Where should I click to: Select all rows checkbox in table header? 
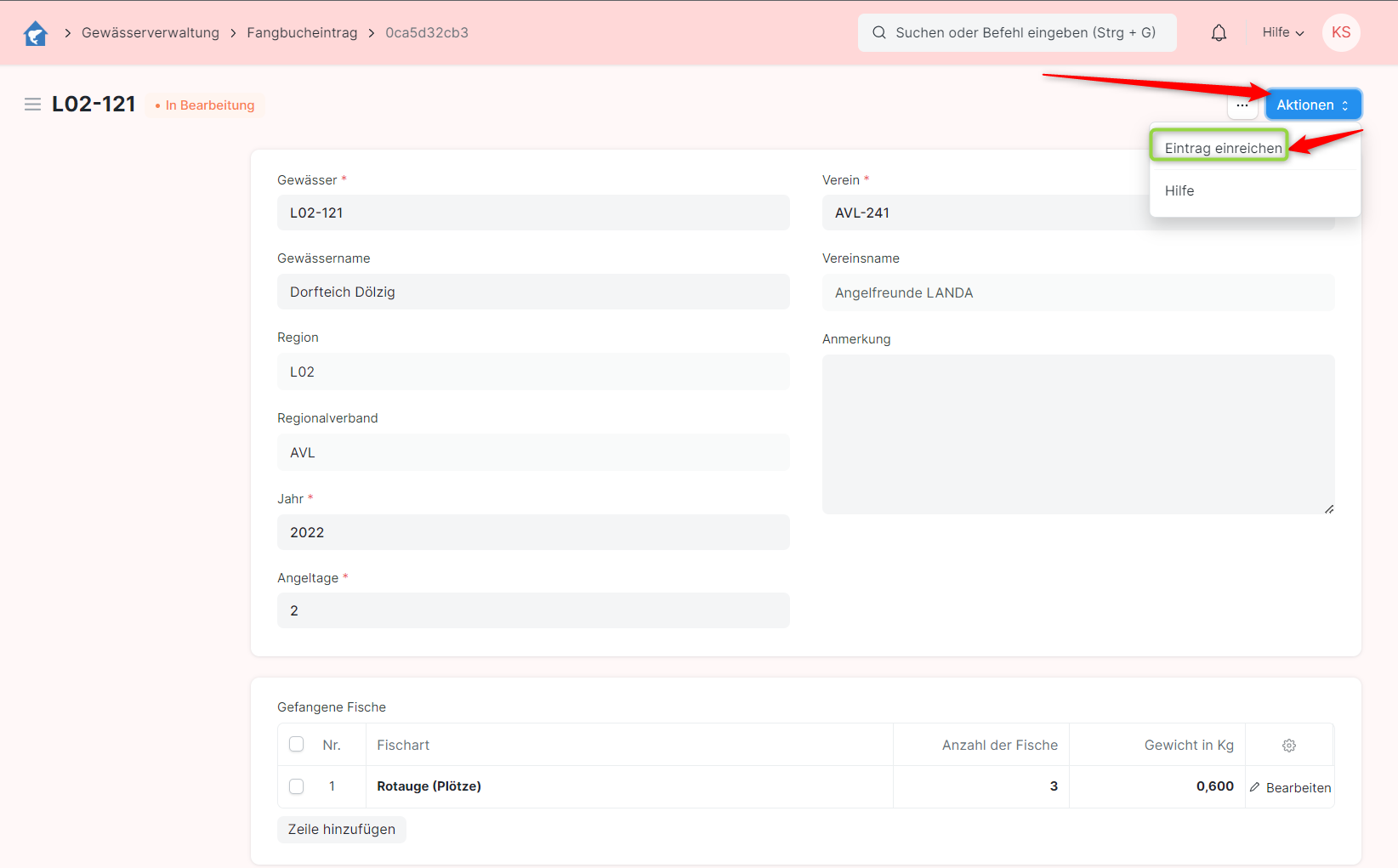(296, 745)
